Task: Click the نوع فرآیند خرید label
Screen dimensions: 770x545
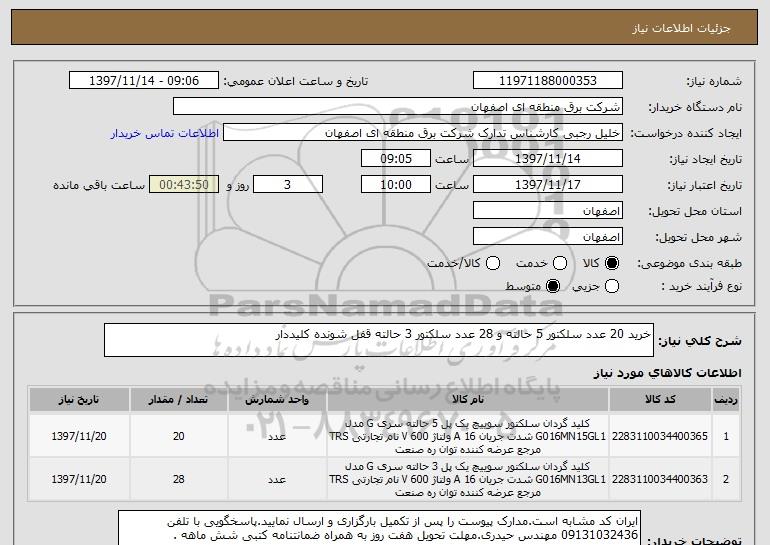Action: coord(701,286)
